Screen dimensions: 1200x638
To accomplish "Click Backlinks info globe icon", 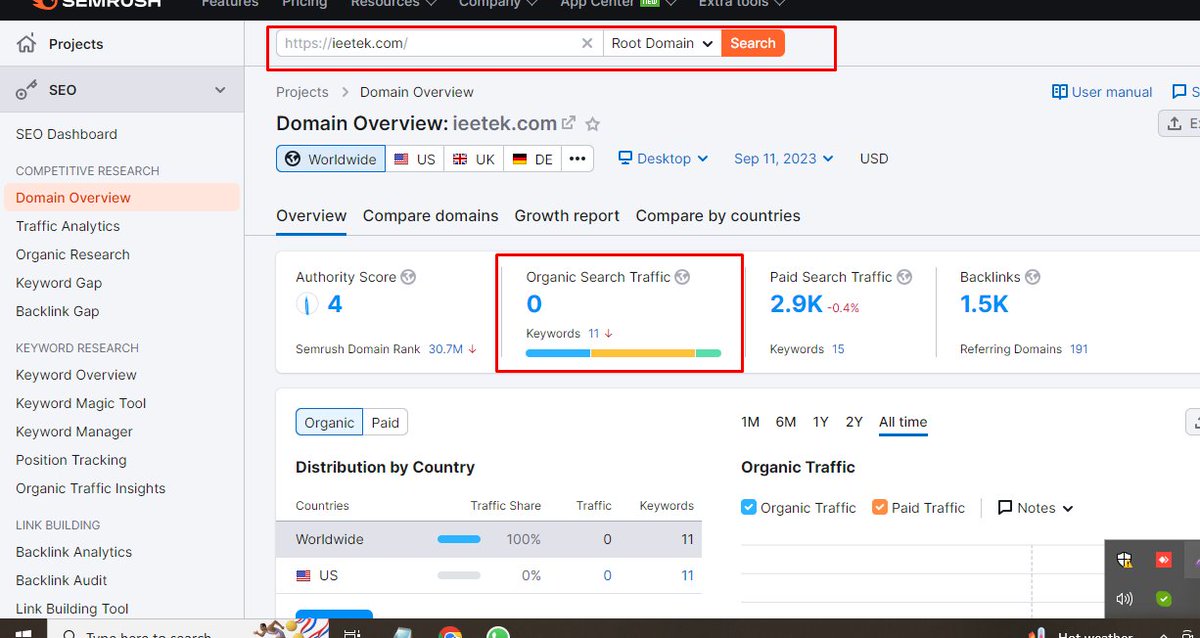I will [1033, 277].
